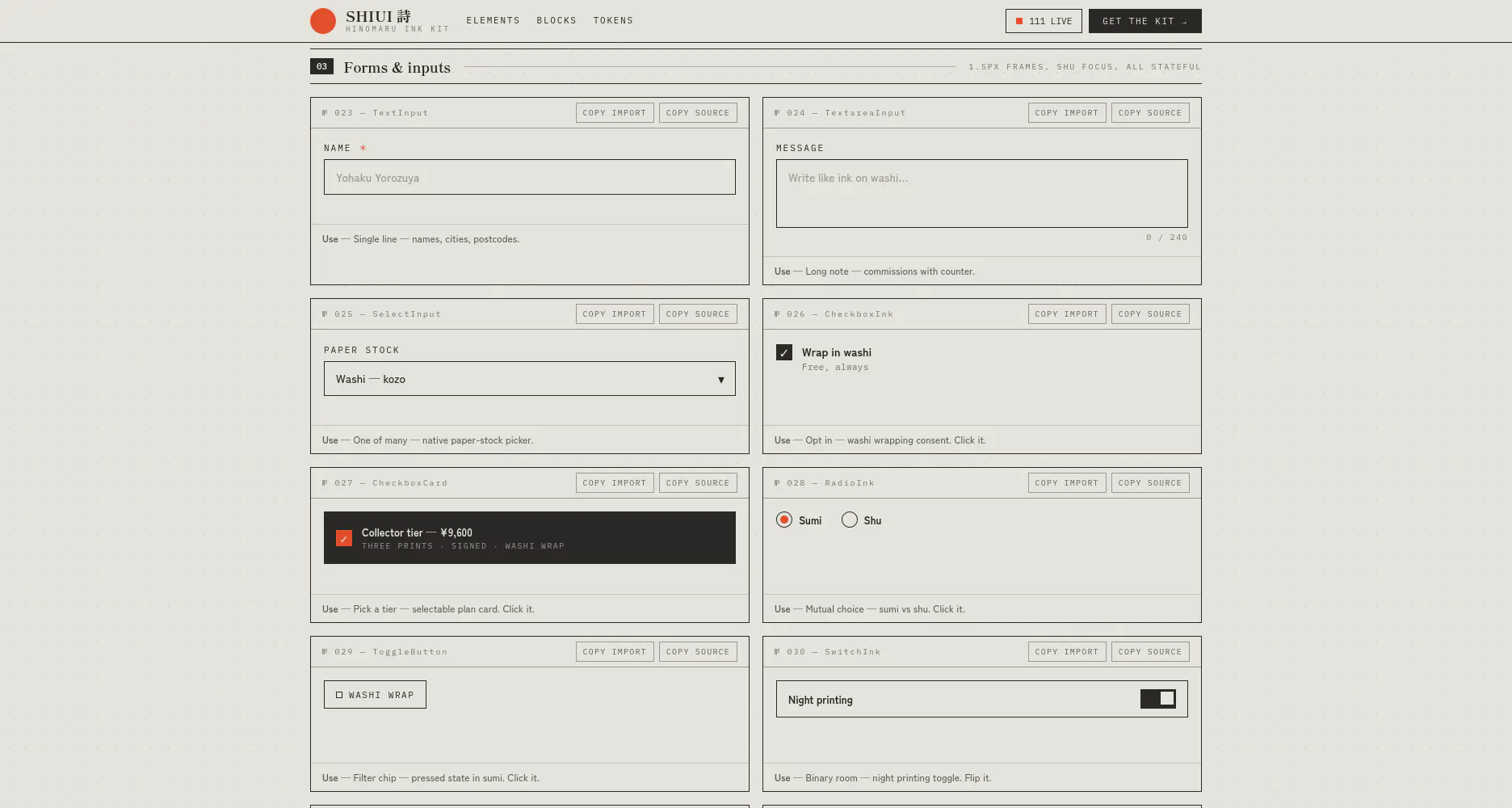
Task: Click the red Shiui logo circle
Action: 323,21
